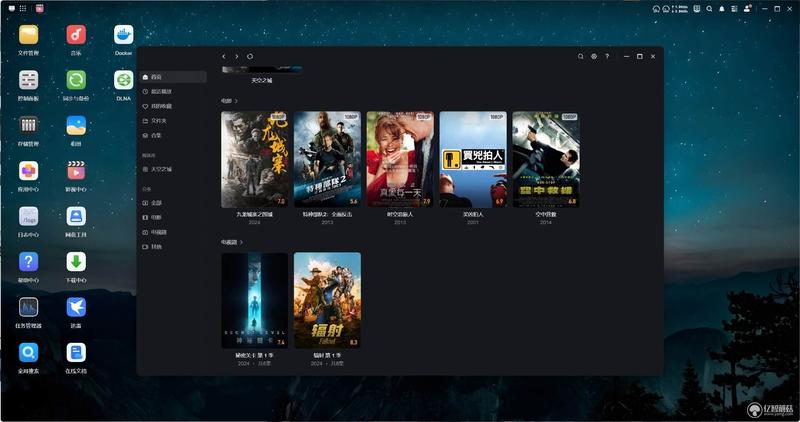Open the 任务管理器 task manager icon
800x422 pixels.
point(29,307)
